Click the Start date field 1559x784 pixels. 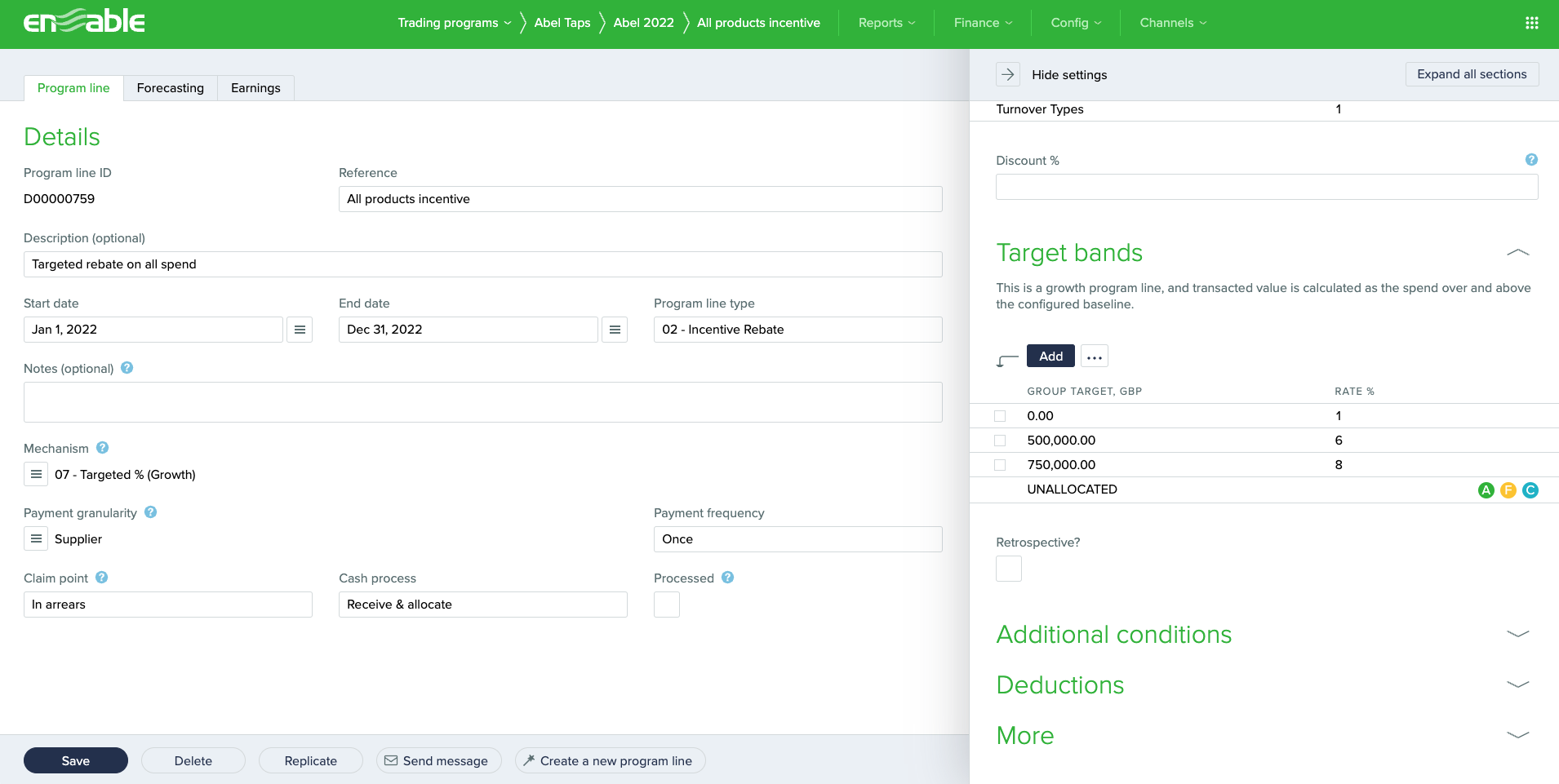pos(153,330)
